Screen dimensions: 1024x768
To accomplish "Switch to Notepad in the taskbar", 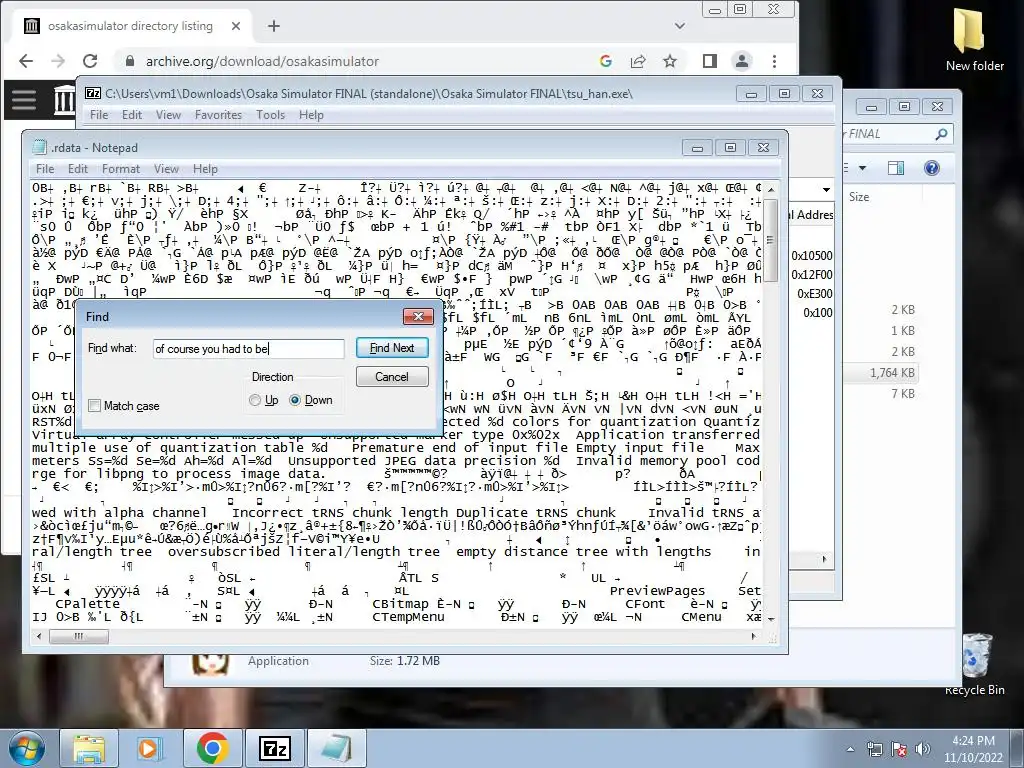I will pyautogui.click(x=336, y=748).
